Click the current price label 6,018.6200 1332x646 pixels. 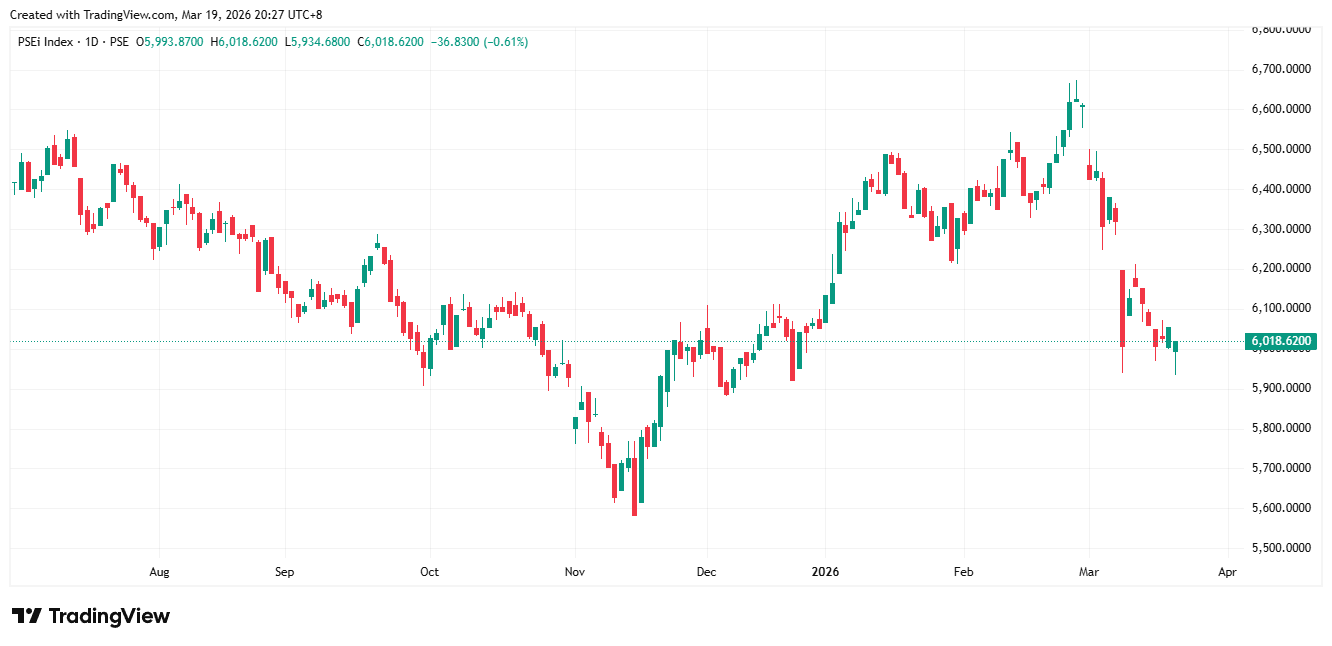tap(1281, 342)
